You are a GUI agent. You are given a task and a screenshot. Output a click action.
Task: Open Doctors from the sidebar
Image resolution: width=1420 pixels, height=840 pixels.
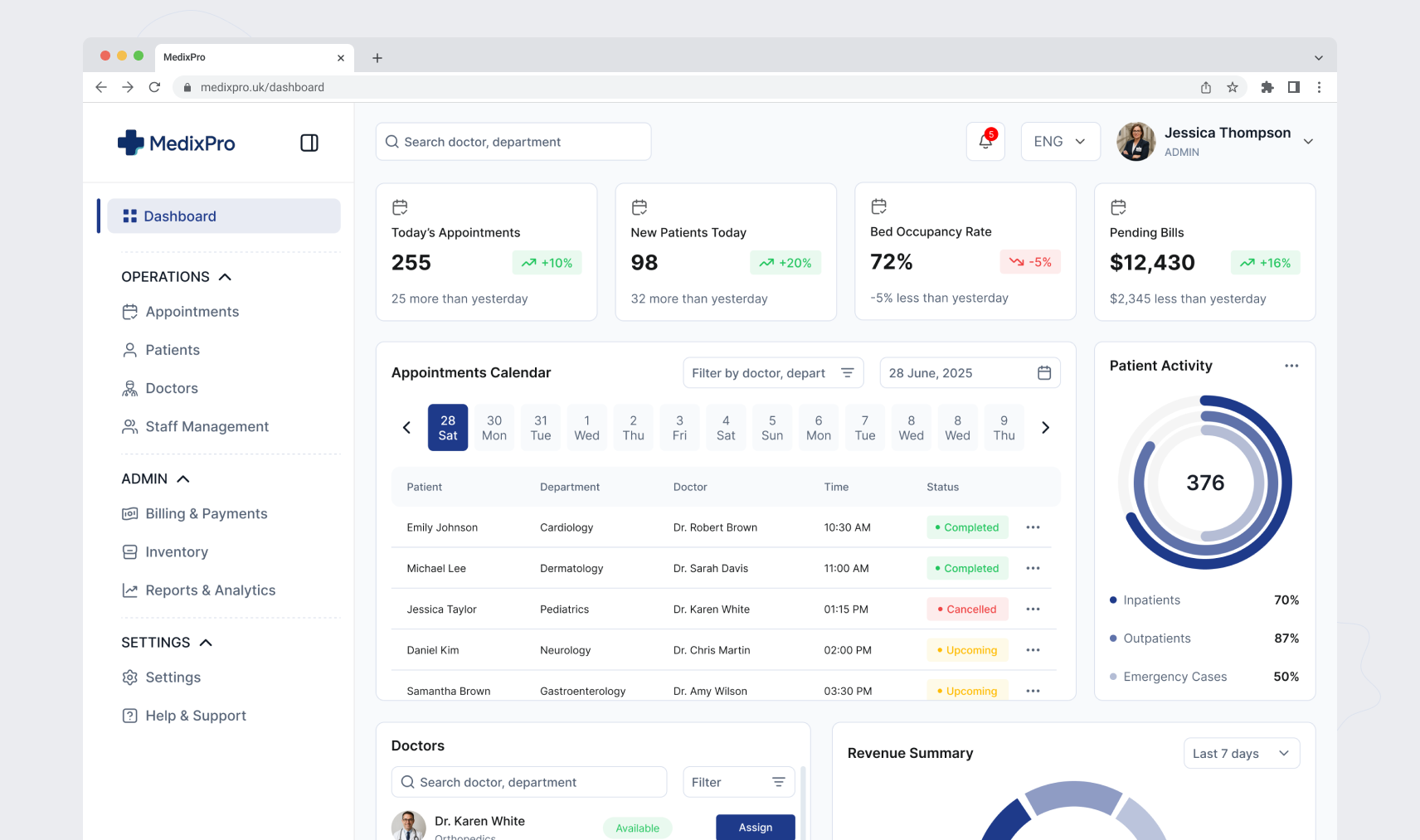(171, 387)
